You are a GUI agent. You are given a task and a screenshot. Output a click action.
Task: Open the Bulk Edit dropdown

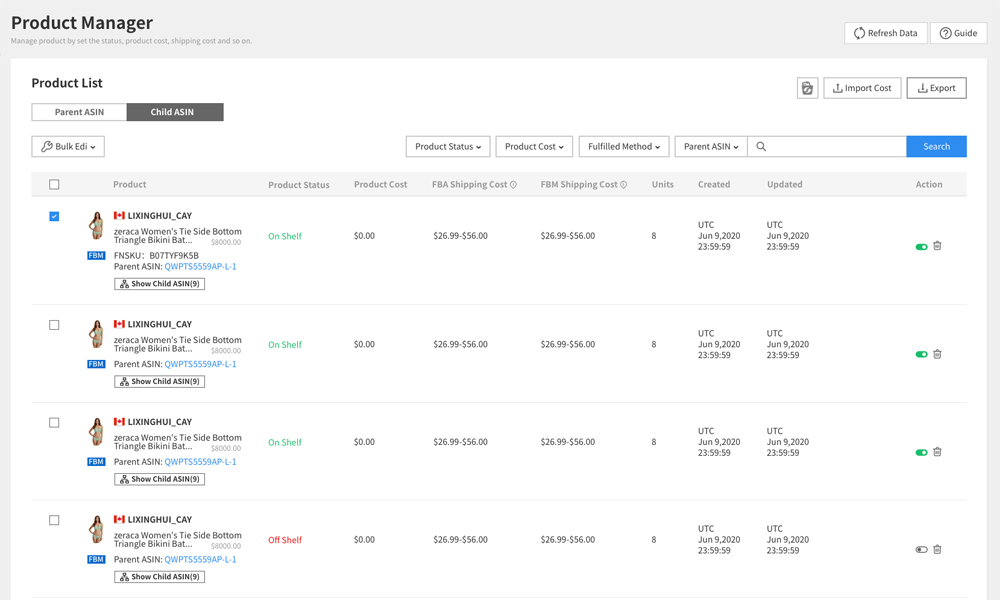point(68,147)
